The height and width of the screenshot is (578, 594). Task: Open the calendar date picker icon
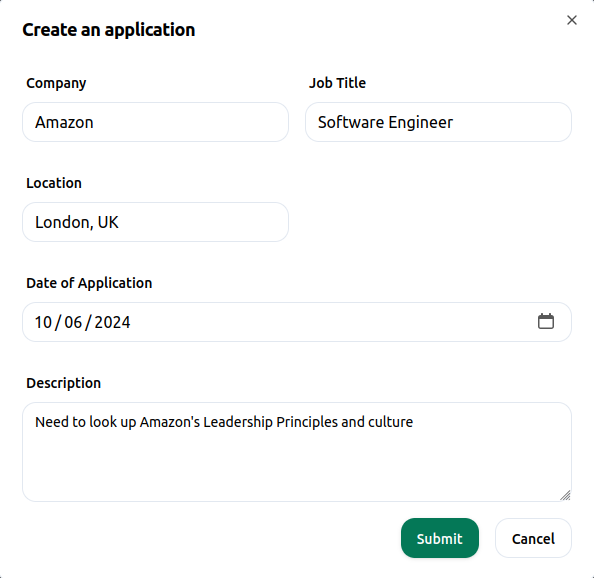(x=546, y=322)
